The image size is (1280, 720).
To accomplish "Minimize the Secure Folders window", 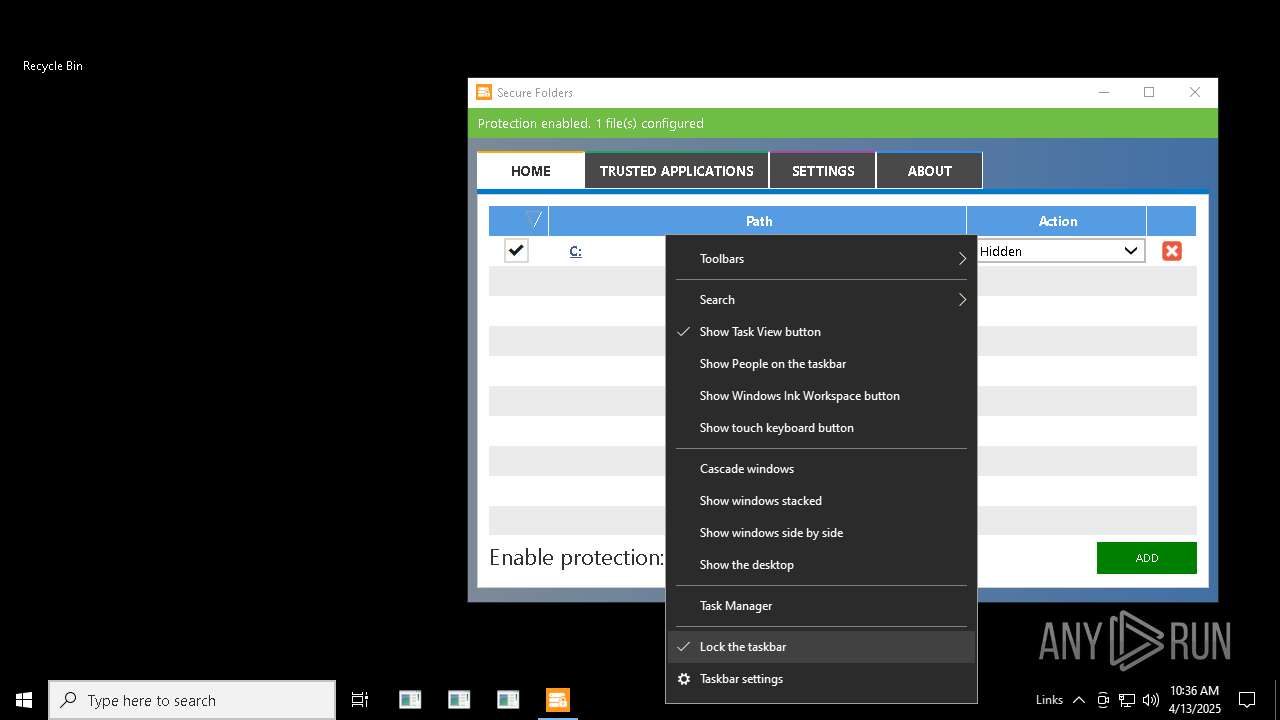I will click(x=1104, y=92).
